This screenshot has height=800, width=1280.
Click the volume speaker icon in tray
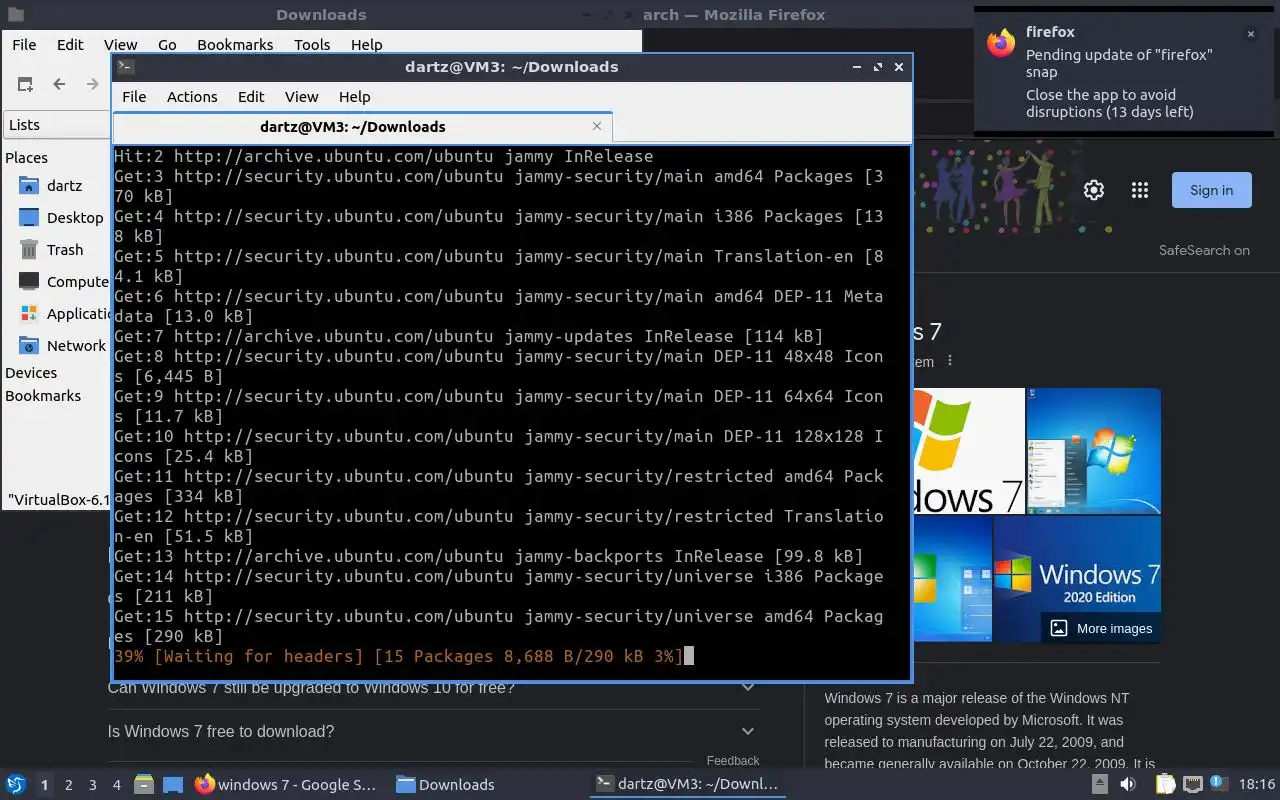(x=1128, y=784)
